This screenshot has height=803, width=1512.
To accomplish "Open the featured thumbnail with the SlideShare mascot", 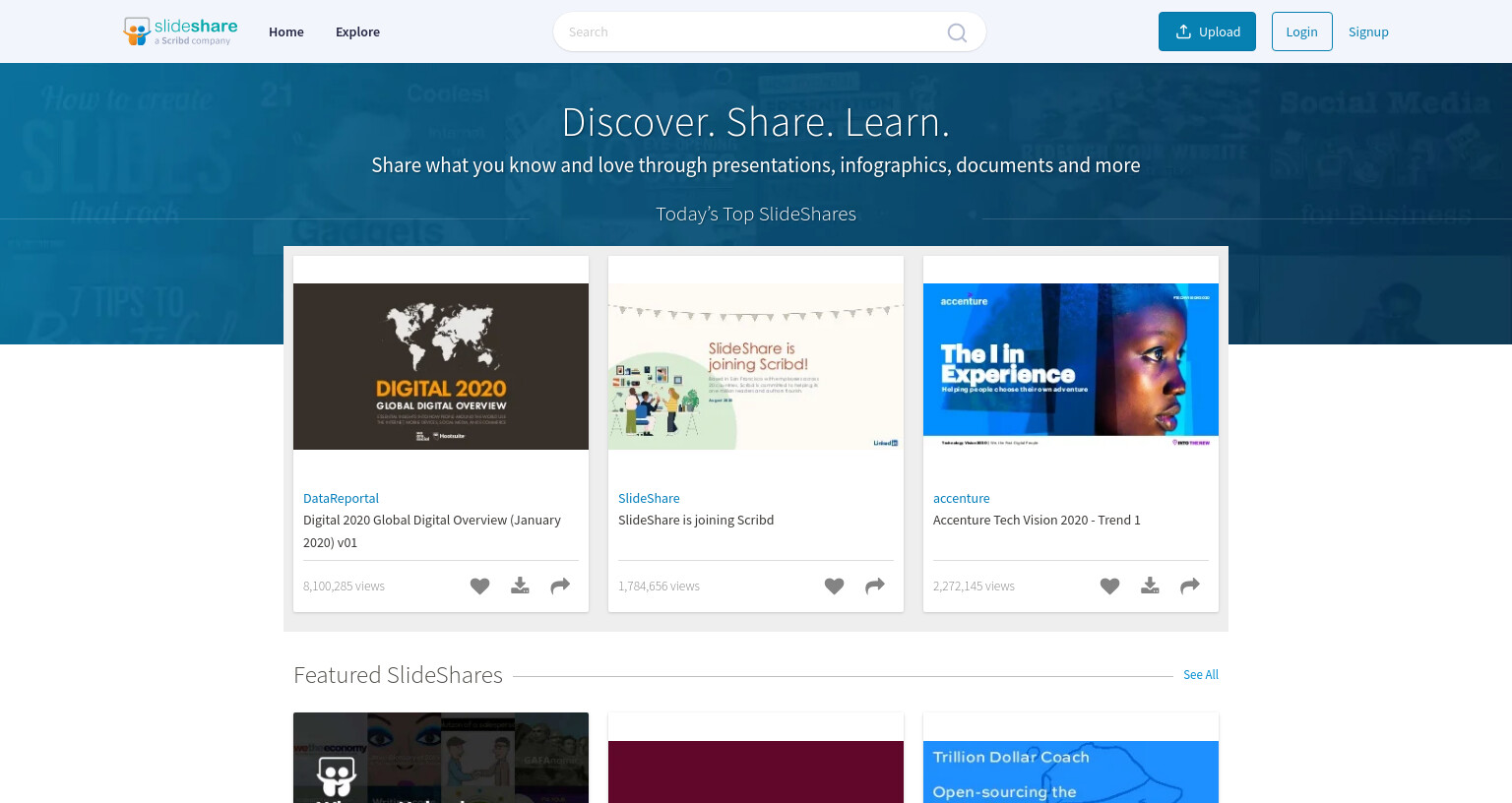I will [441, 758].
